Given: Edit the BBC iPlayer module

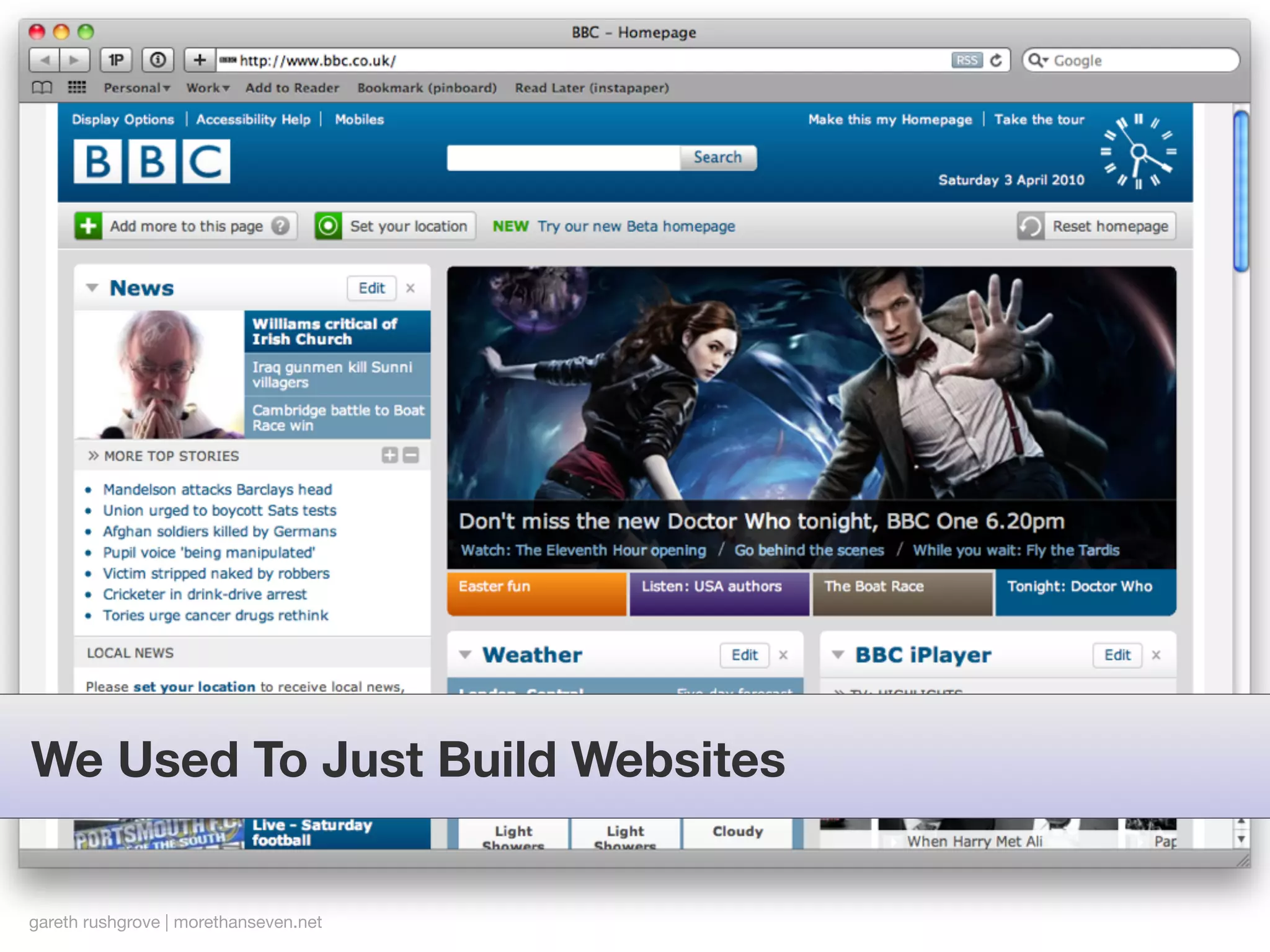Looking at the screenshot, I should coord(1117,655).
